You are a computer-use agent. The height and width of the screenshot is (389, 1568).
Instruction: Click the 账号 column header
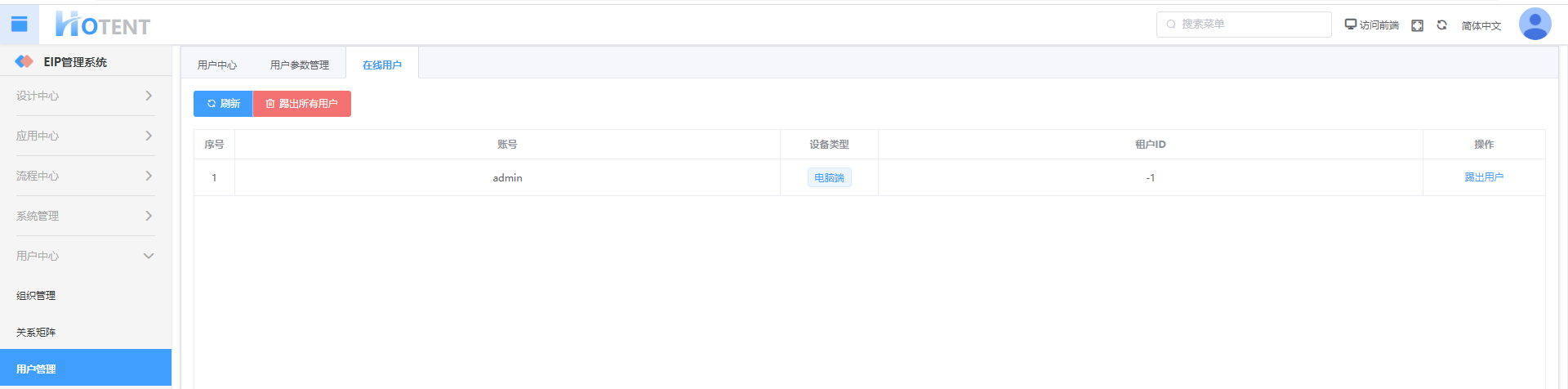coord(507,145)
